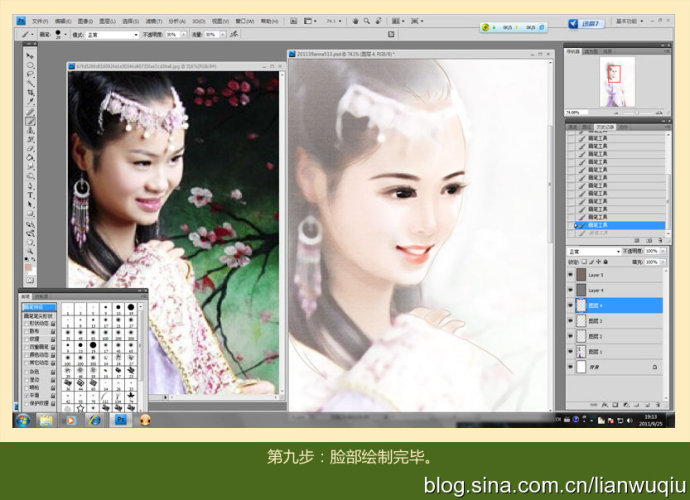The image size is (690, 500).
Task: Switch to 历史记录 History tab
Action: click(605, 127)
